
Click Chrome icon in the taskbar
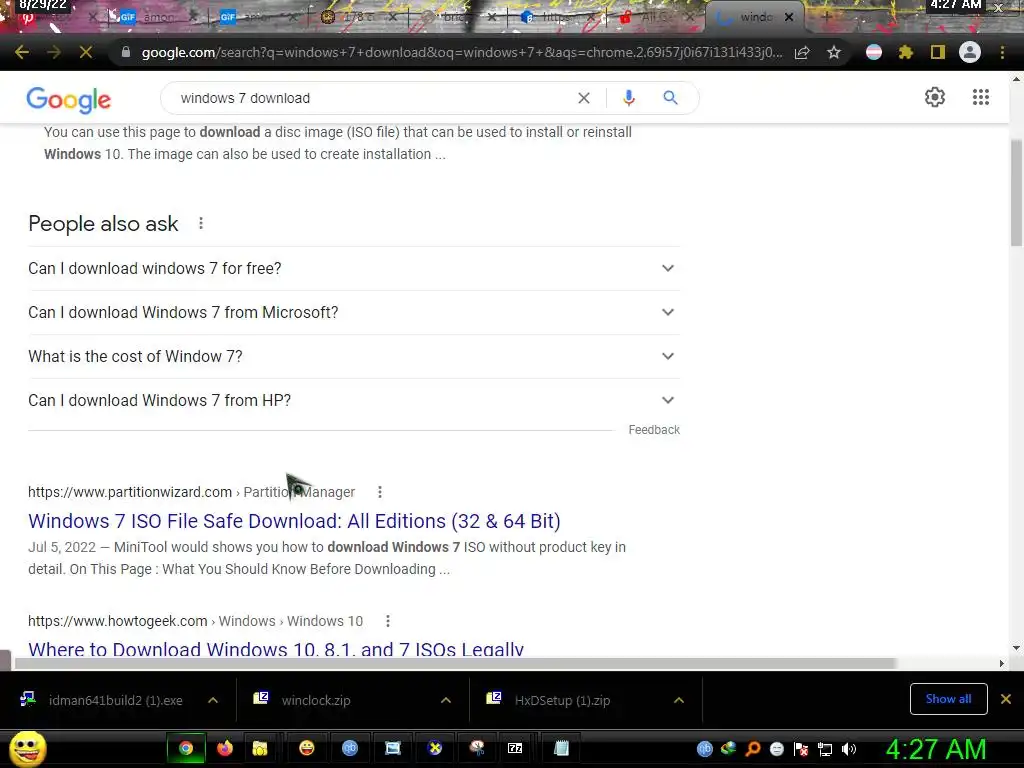[186, 748]
